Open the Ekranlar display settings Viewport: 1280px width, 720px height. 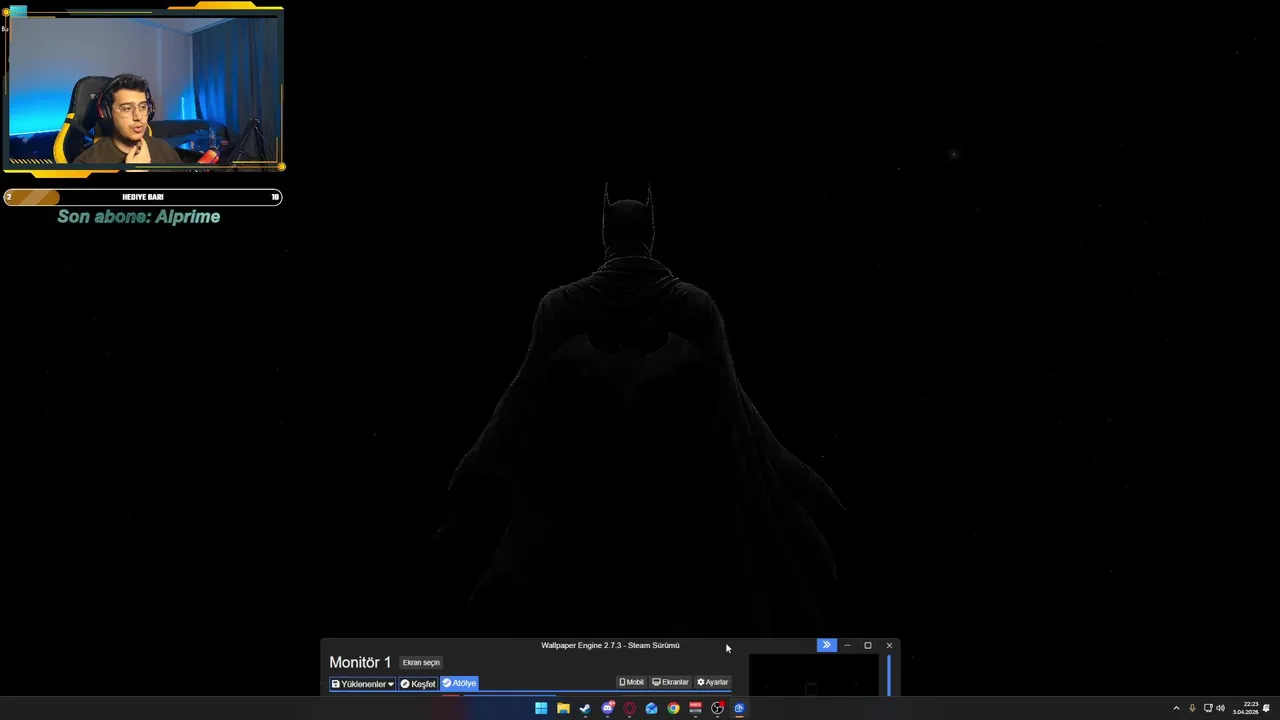(x=670, y=682)
